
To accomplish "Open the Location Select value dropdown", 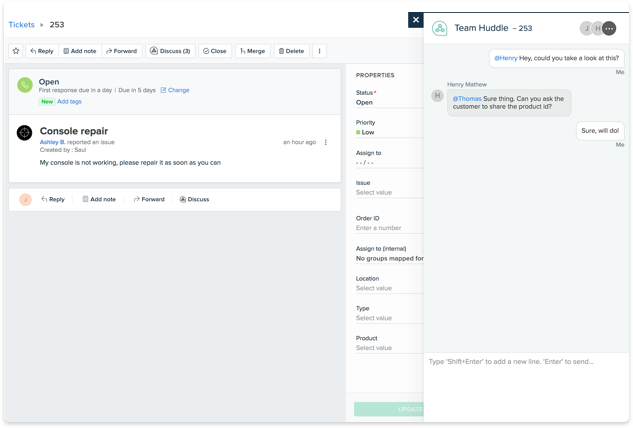I will click(x=389, y=288).
